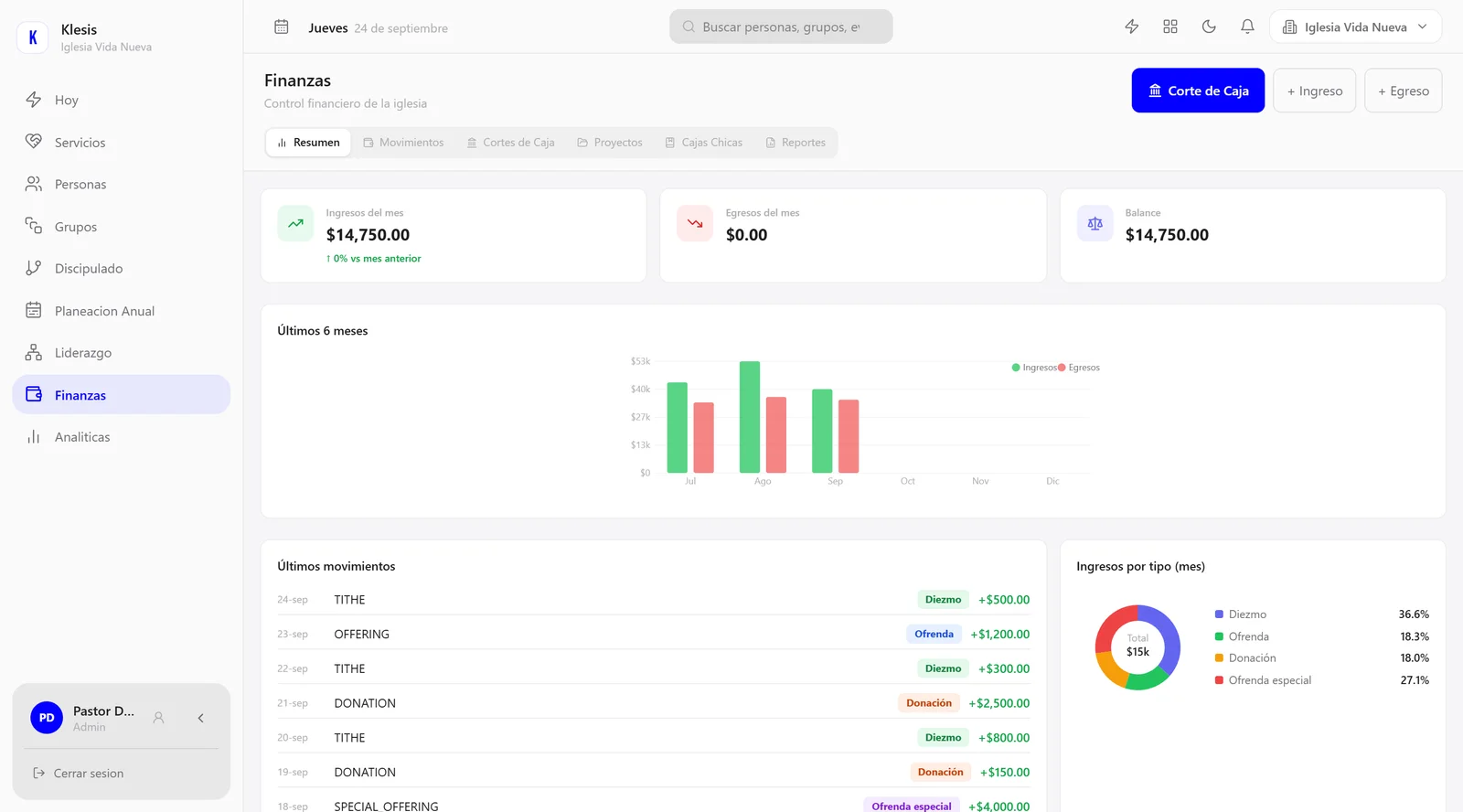Open notifications bell icon
The width and height of the screenshot is (1463, 812).
coord(1247,27)
